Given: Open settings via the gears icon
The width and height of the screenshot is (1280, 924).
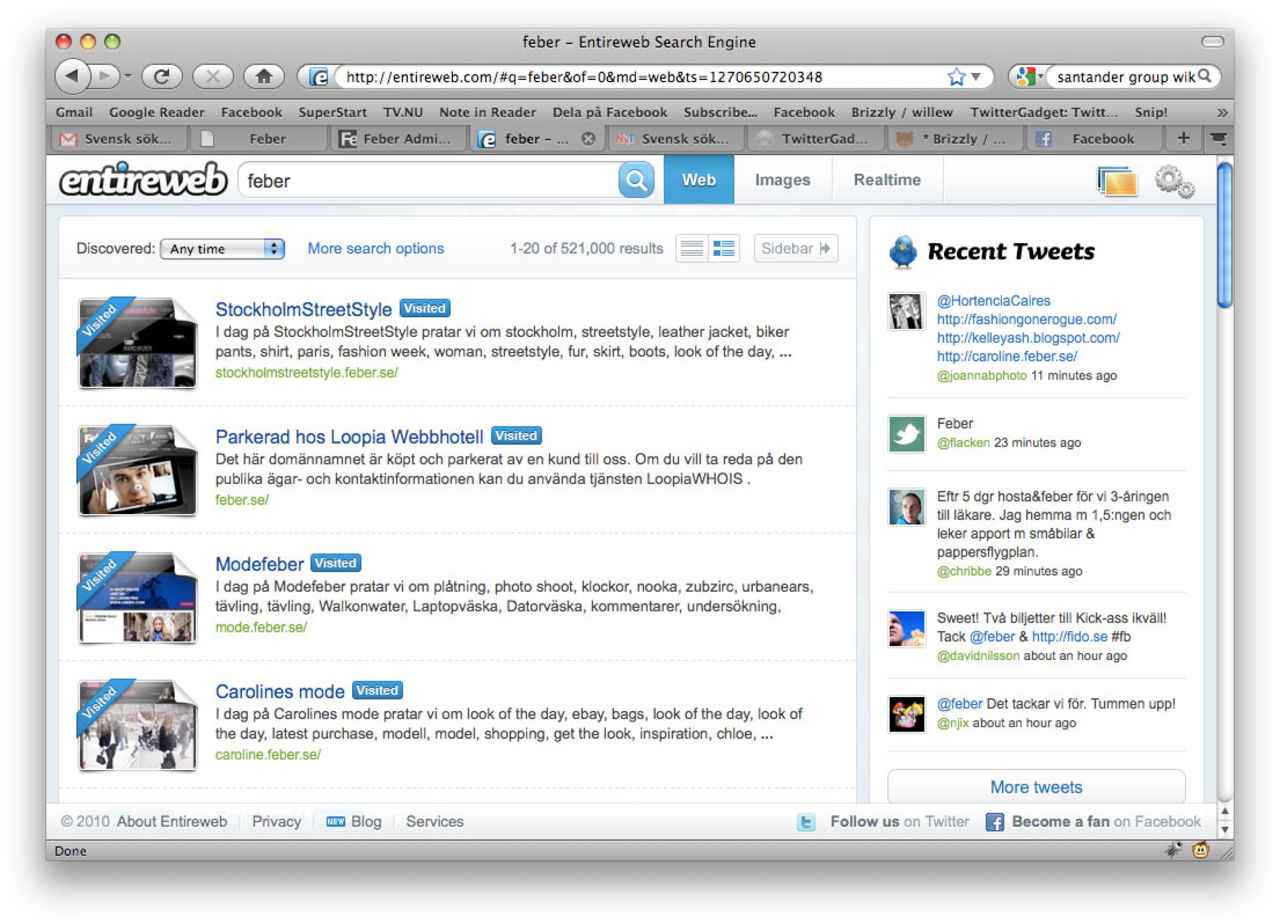Looking at the screenshot, I should pos(1174,182).
